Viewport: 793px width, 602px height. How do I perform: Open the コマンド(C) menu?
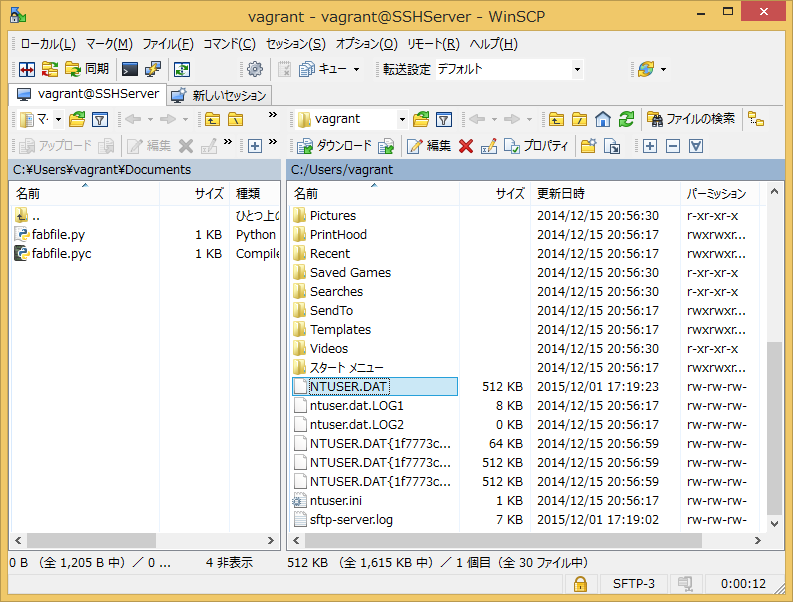pos(230,44)
